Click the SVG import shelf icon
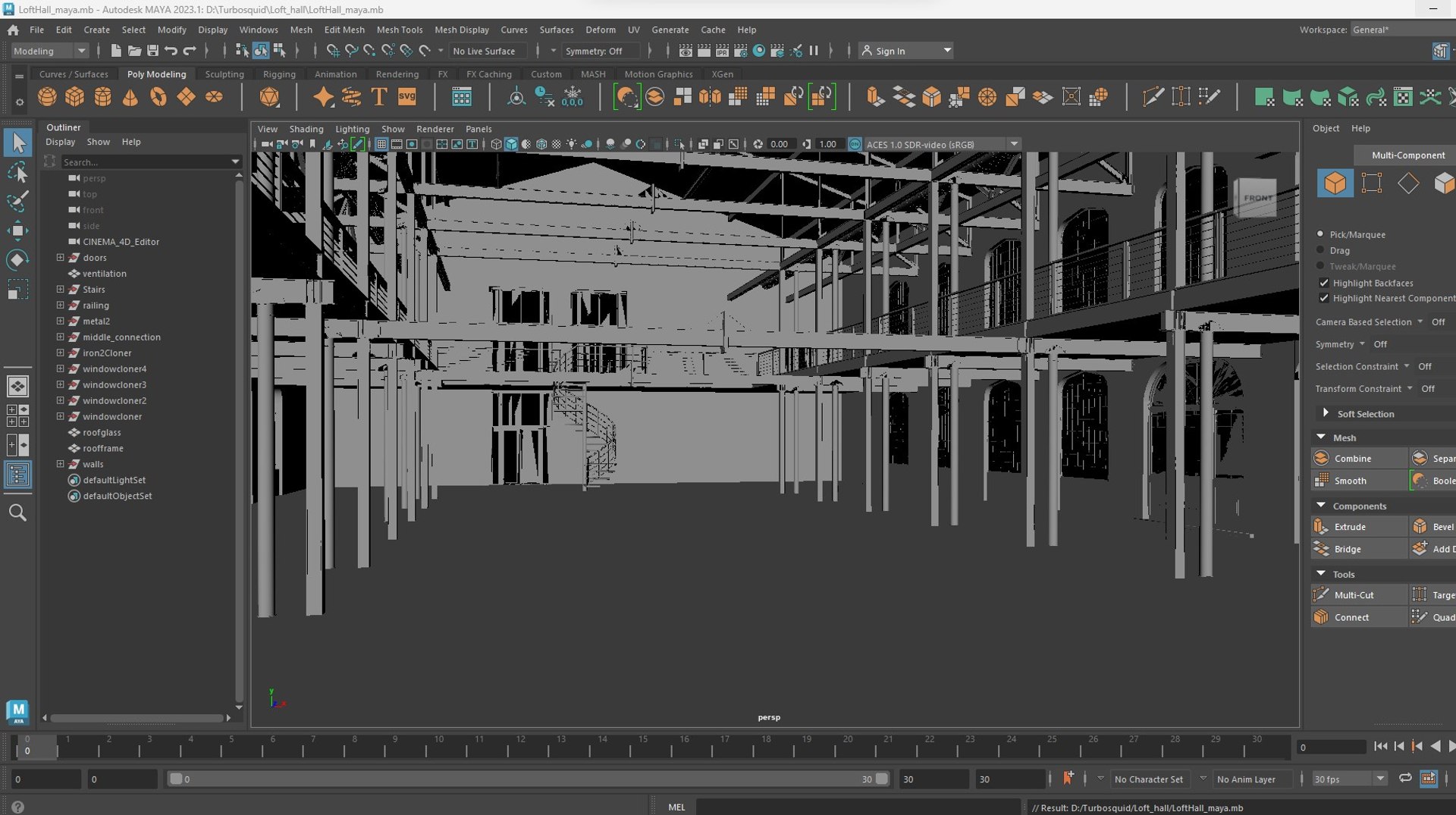 (x=407, y=97)
